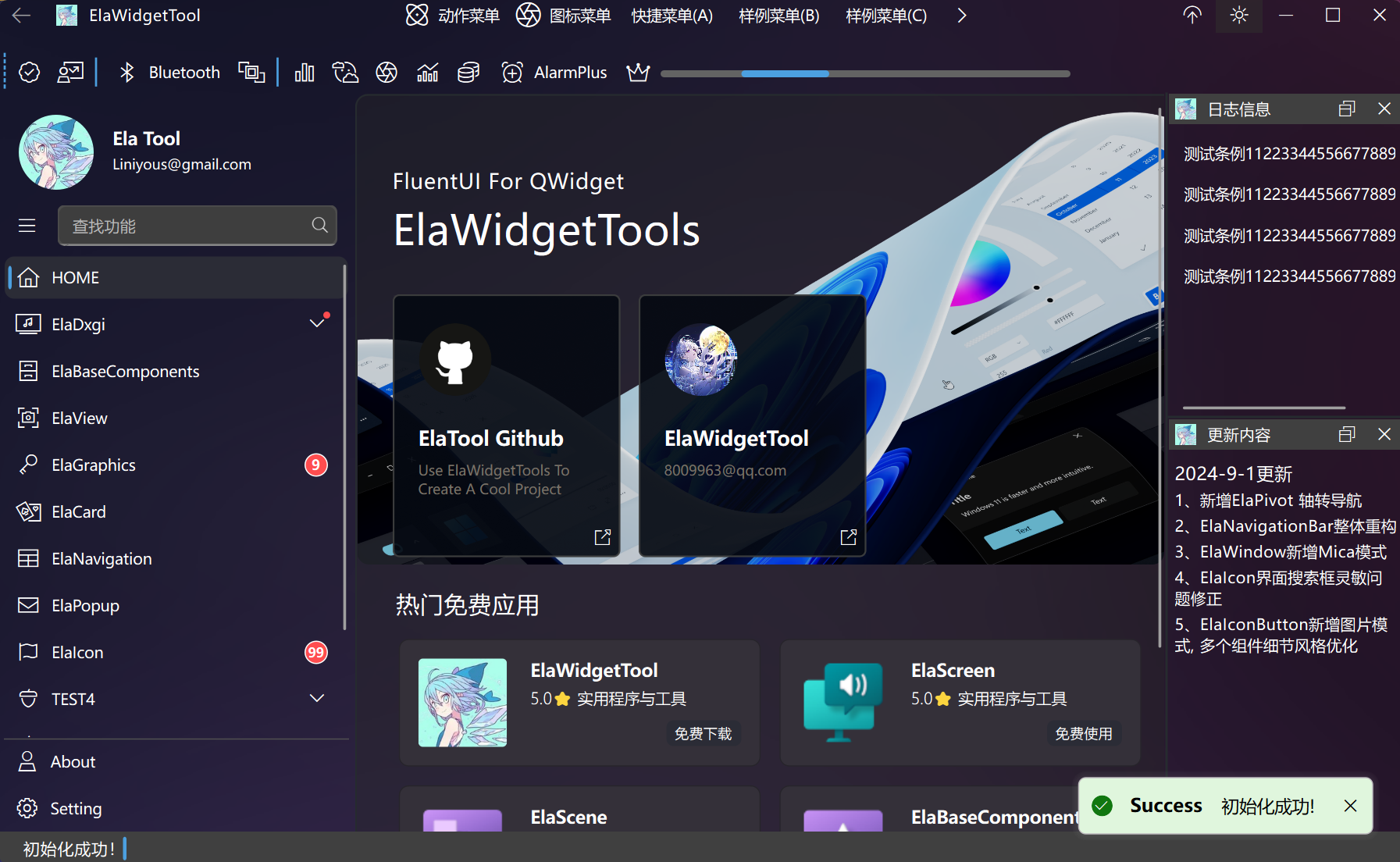Open the Bluetooth toolbar item
This screenshot has height=862, width=1400.
pyautogui.click(x=169, y=73)
